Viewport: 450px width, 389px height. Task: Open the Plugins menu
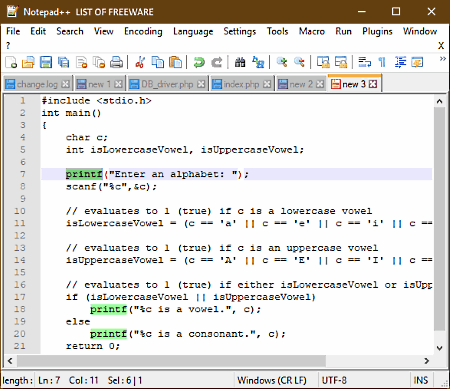377,31
